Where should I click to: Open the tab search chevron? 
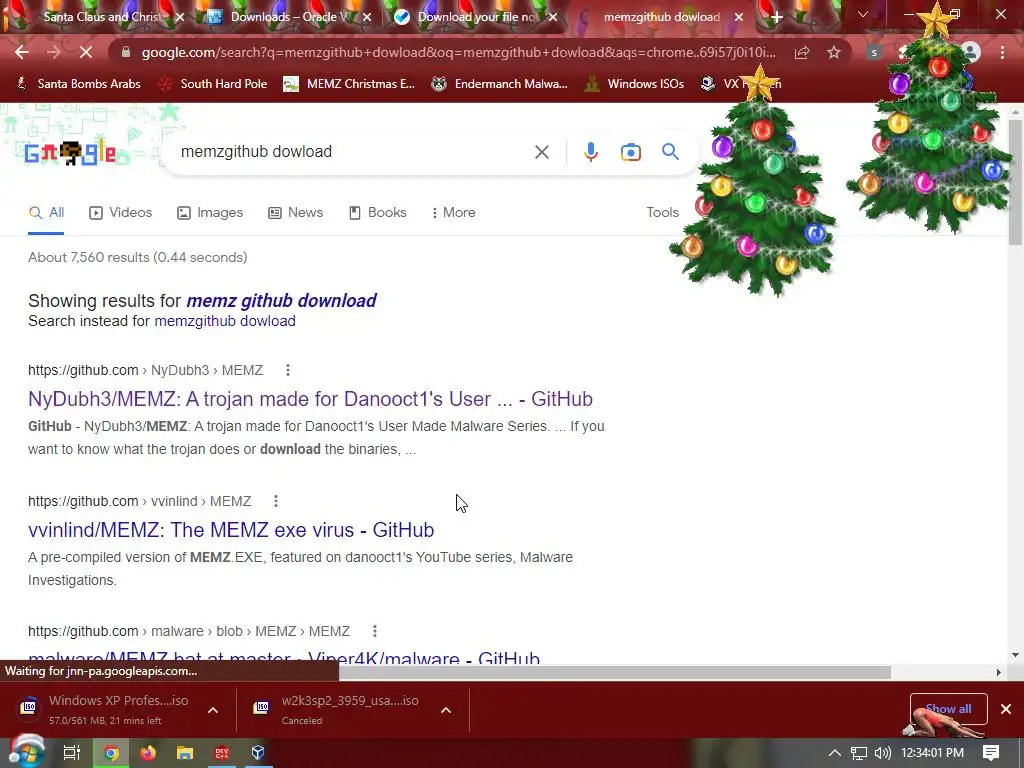click(863, 14)
